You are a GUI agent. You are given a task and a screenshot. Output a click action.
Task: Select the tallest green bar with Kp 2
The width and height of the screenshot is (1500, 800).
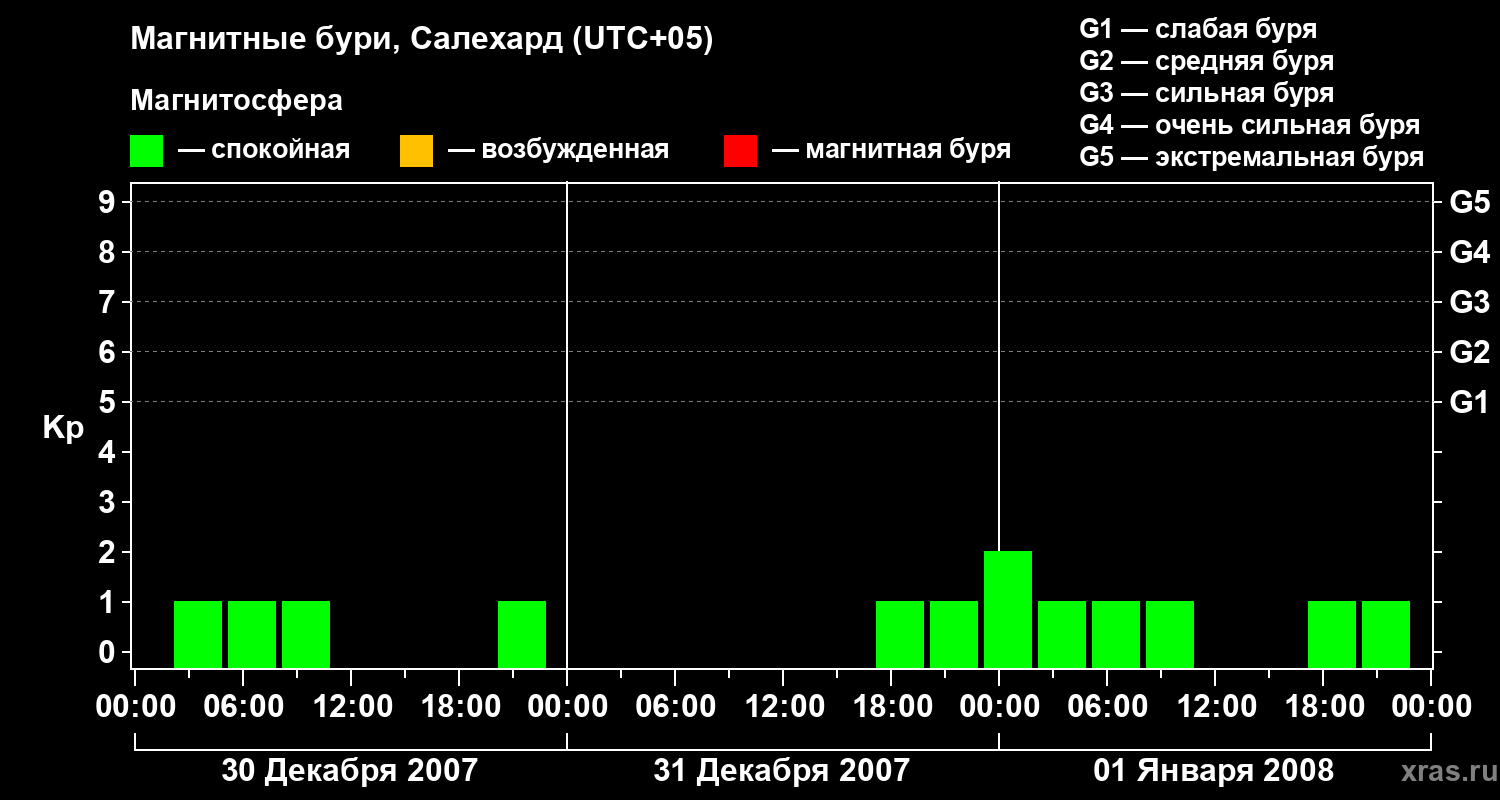[x=1008, y=609]
